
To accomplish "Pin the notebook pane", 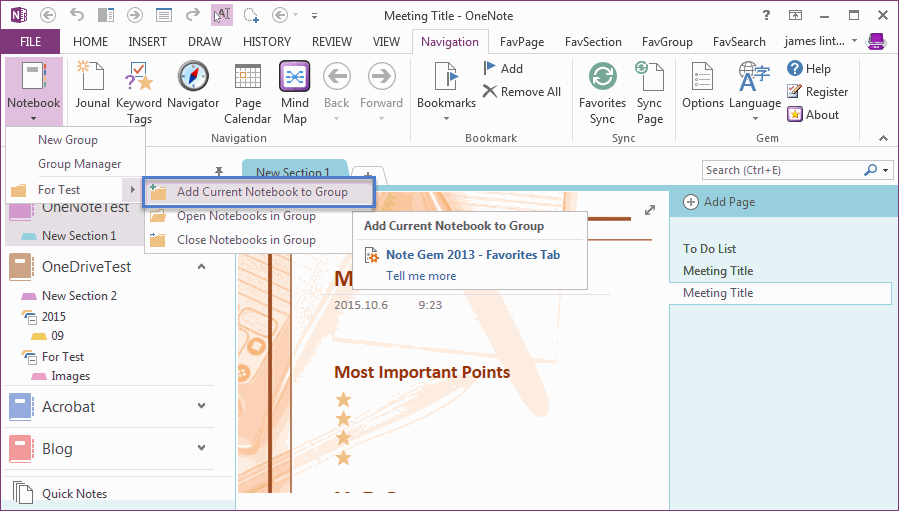I will click(x=218, y=171).
